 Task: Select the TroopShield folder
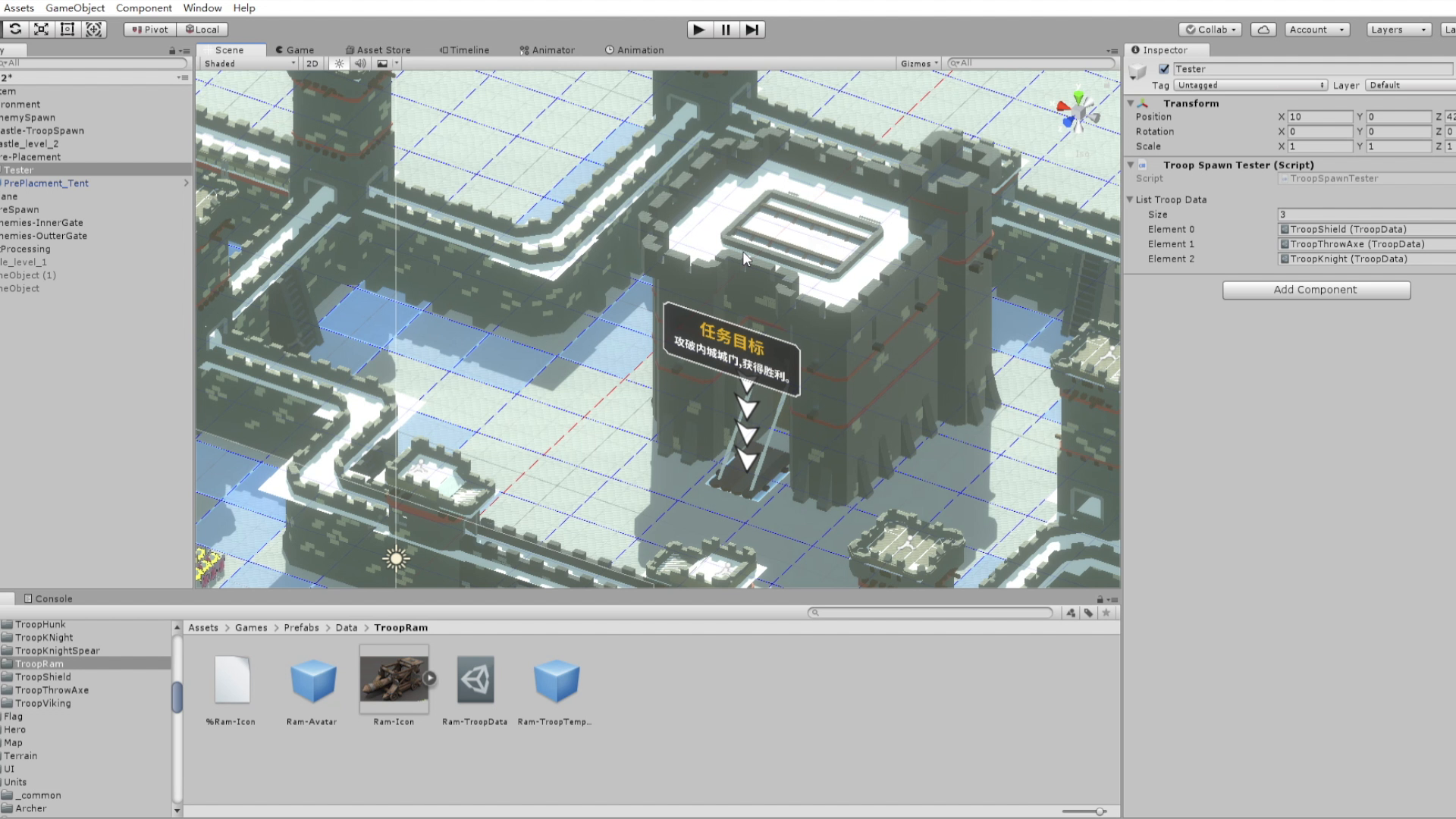coord(43,677)
